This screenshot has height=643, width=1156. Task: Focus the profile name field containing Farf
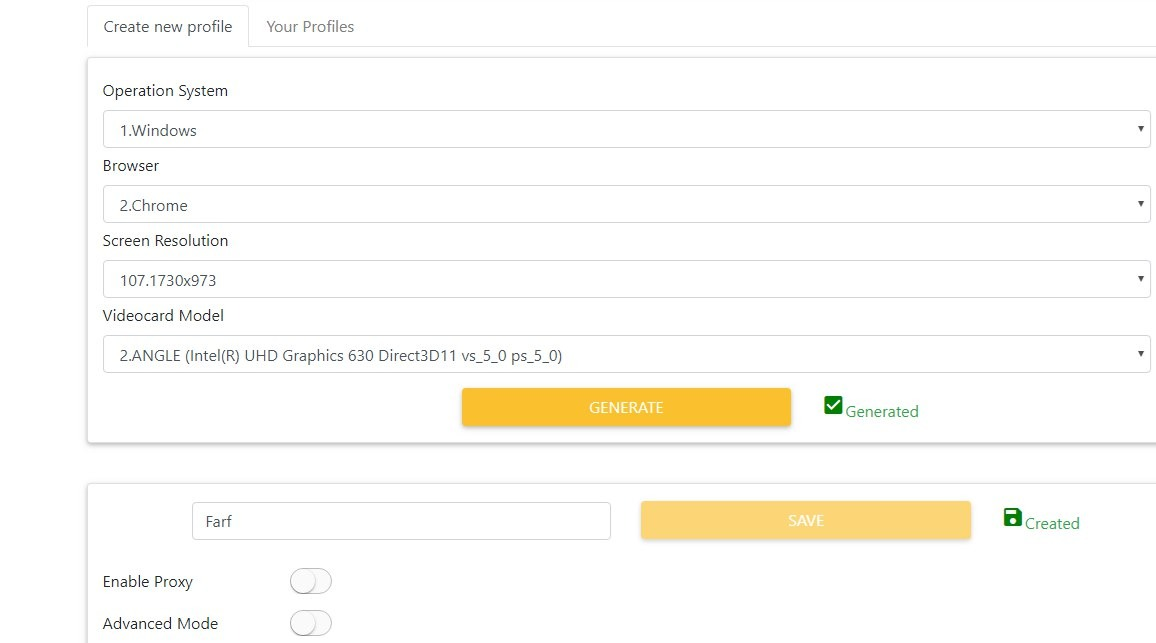point(401,521)
